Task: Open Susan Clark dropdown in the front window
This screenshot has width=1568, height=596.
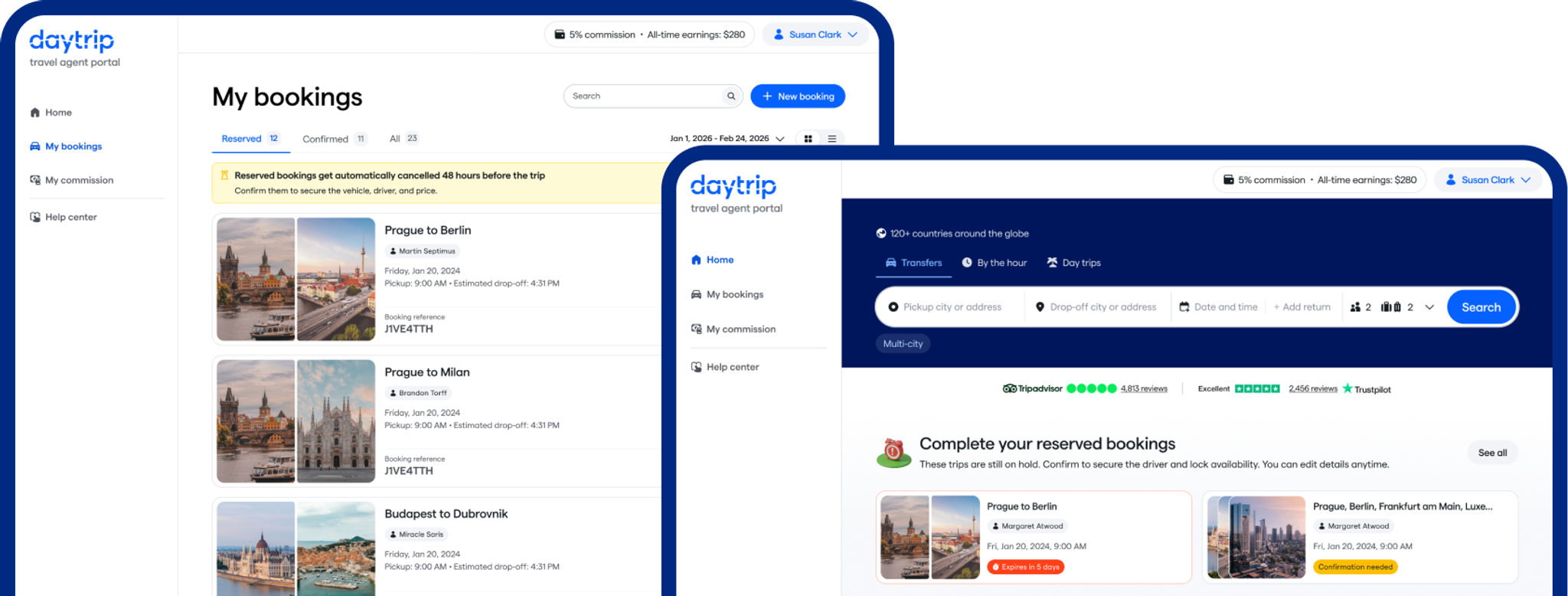Action: click(1488, 180)
